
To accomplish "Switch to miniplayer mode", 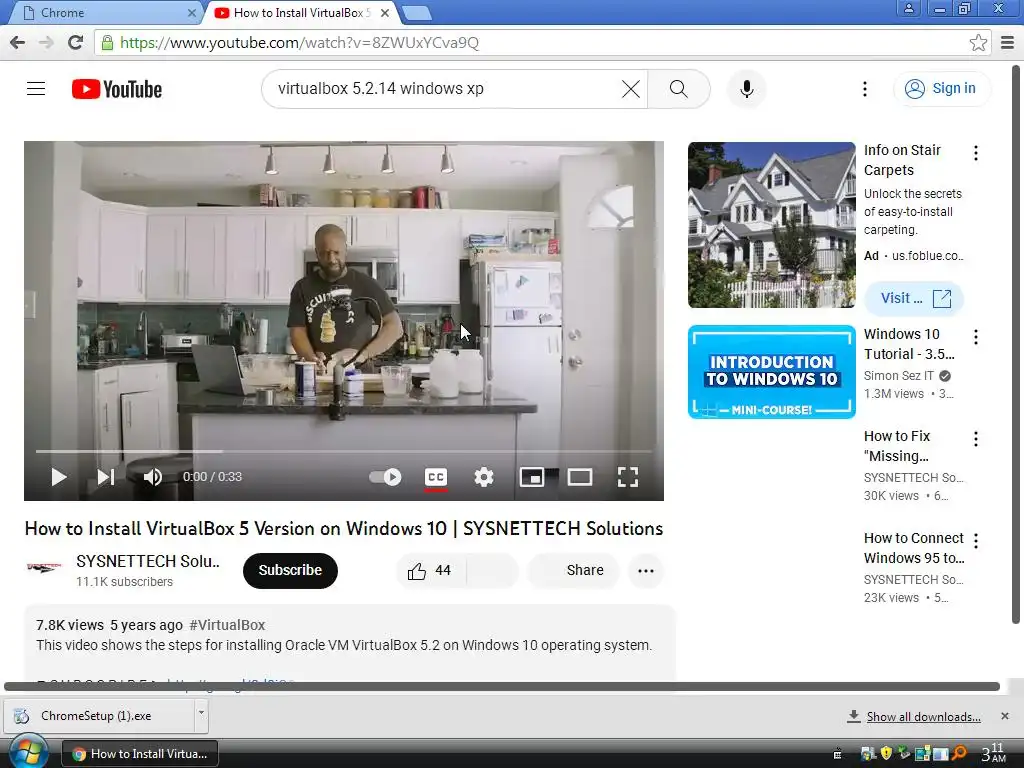I will 532,477.
